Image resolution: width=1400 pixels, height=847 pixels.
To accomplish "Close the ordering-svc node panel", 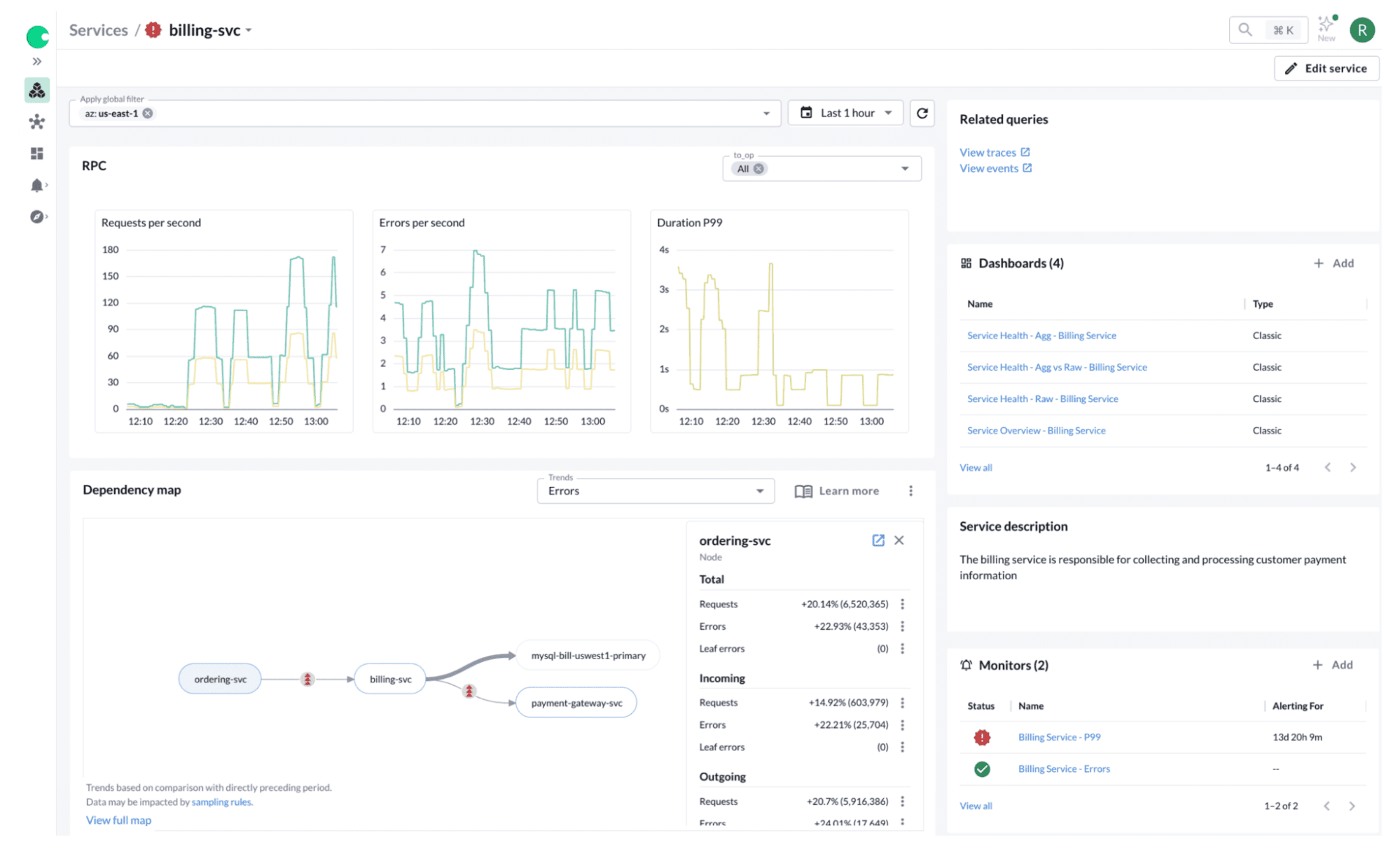I will click(x=899, y=540).
